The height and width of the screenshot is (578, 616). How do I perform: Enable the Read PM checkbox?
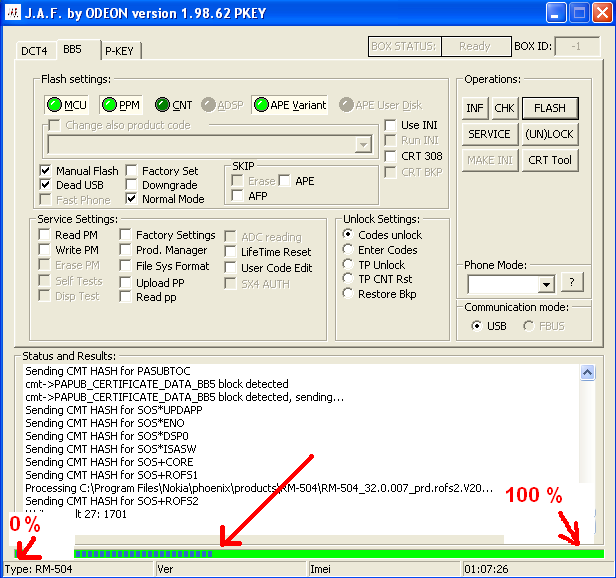pos(44,235)
